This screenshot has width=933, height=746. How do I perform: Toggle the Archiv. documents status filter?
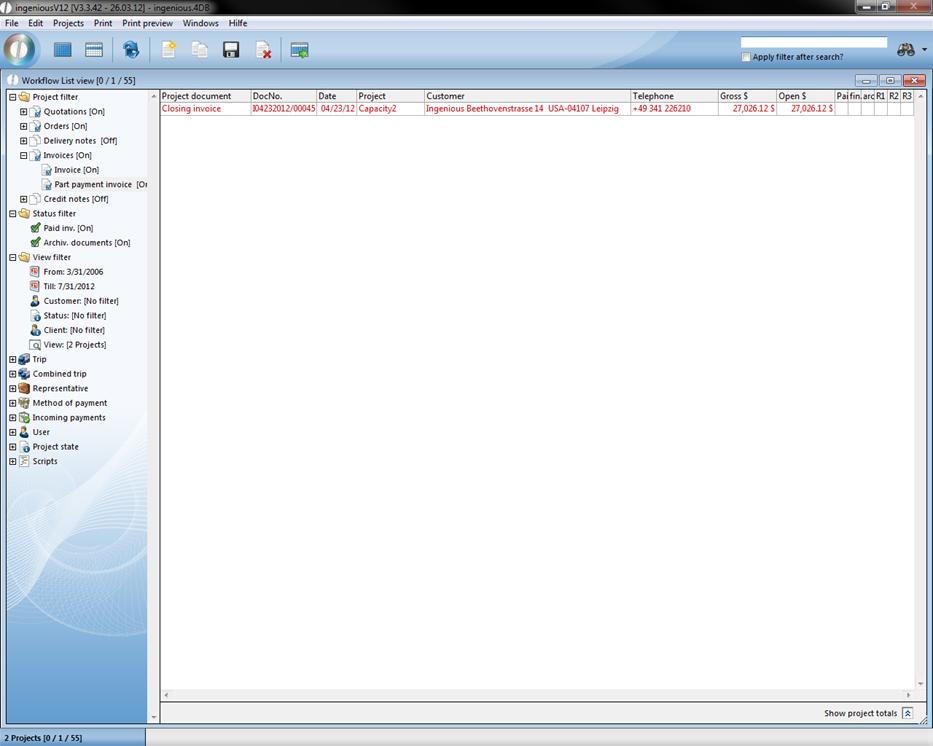[x=36, y=243]
